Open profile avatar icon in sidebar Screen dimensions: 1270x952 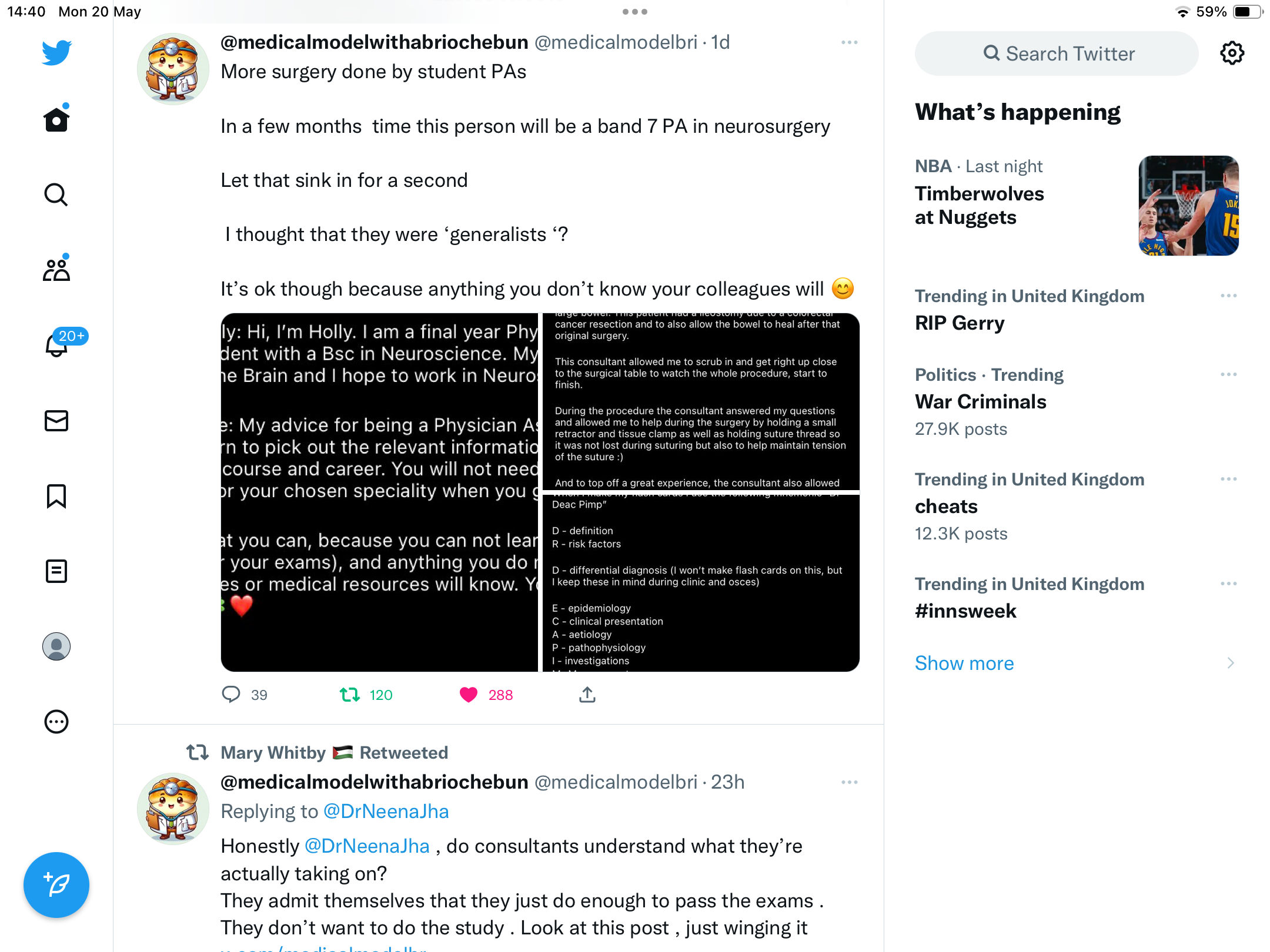pos(56,646)
